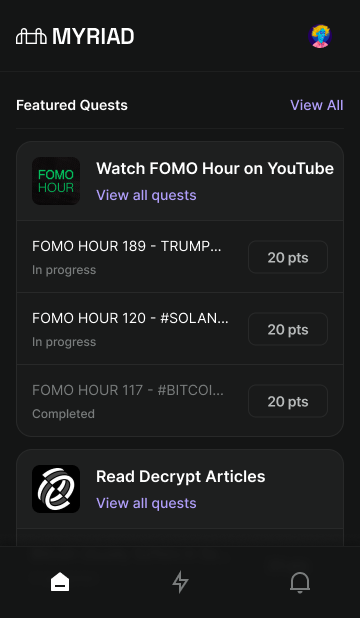Tap the Decrypt logo icon
The height and width of the screenshot is (618, 360).
point(56,489)
